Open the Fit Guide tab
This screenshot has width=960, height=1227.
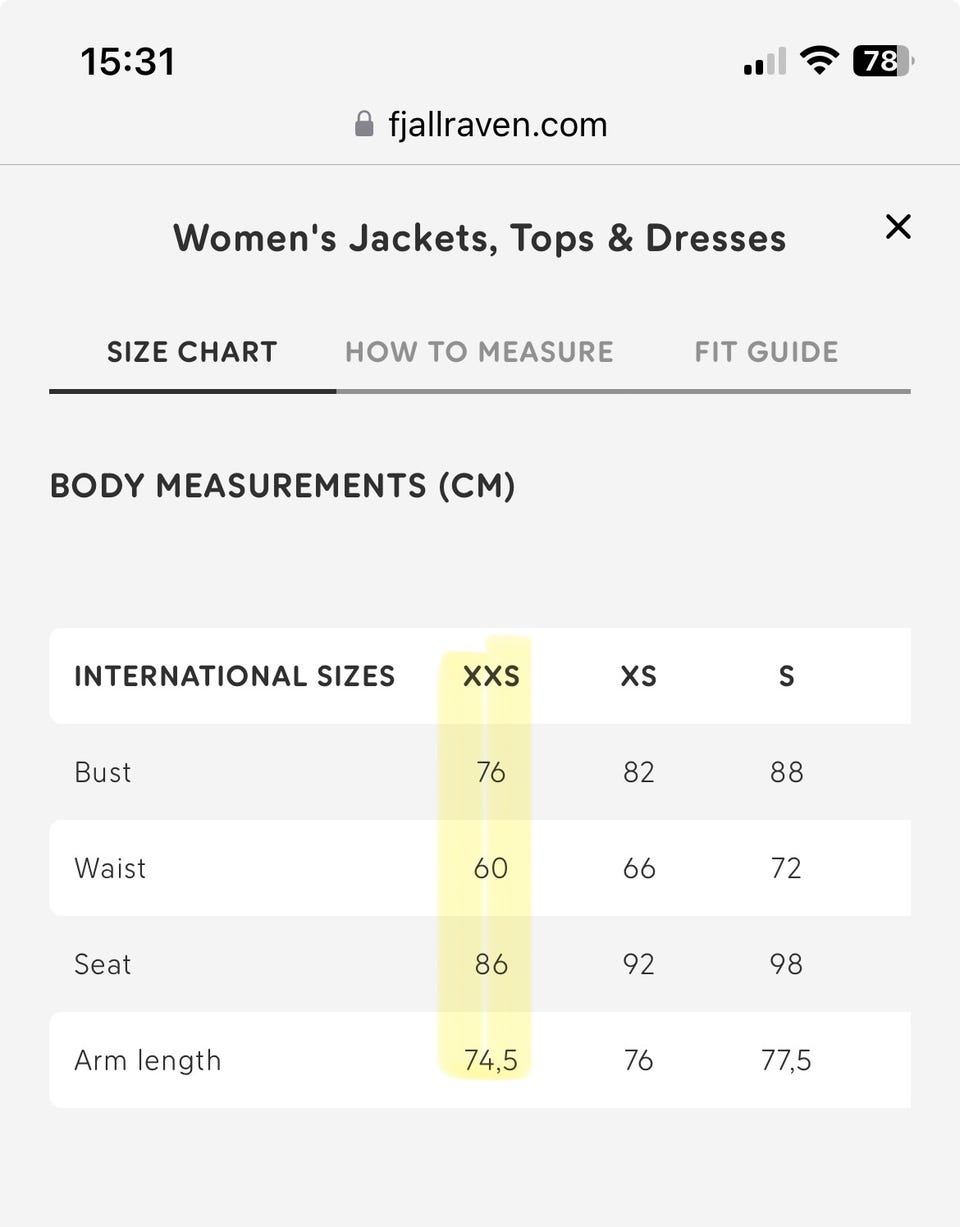tap(766, 352)
